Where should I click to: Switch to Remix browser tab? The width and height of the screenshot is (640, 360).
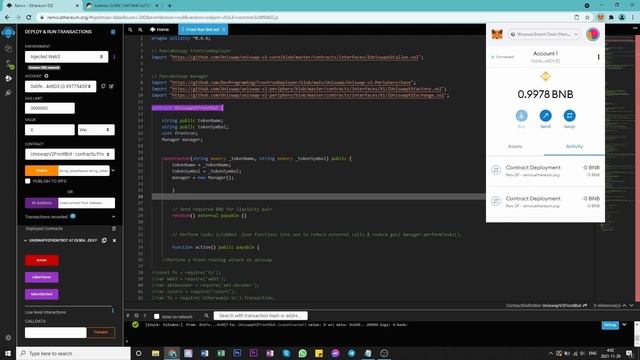(x=42, y=6)
